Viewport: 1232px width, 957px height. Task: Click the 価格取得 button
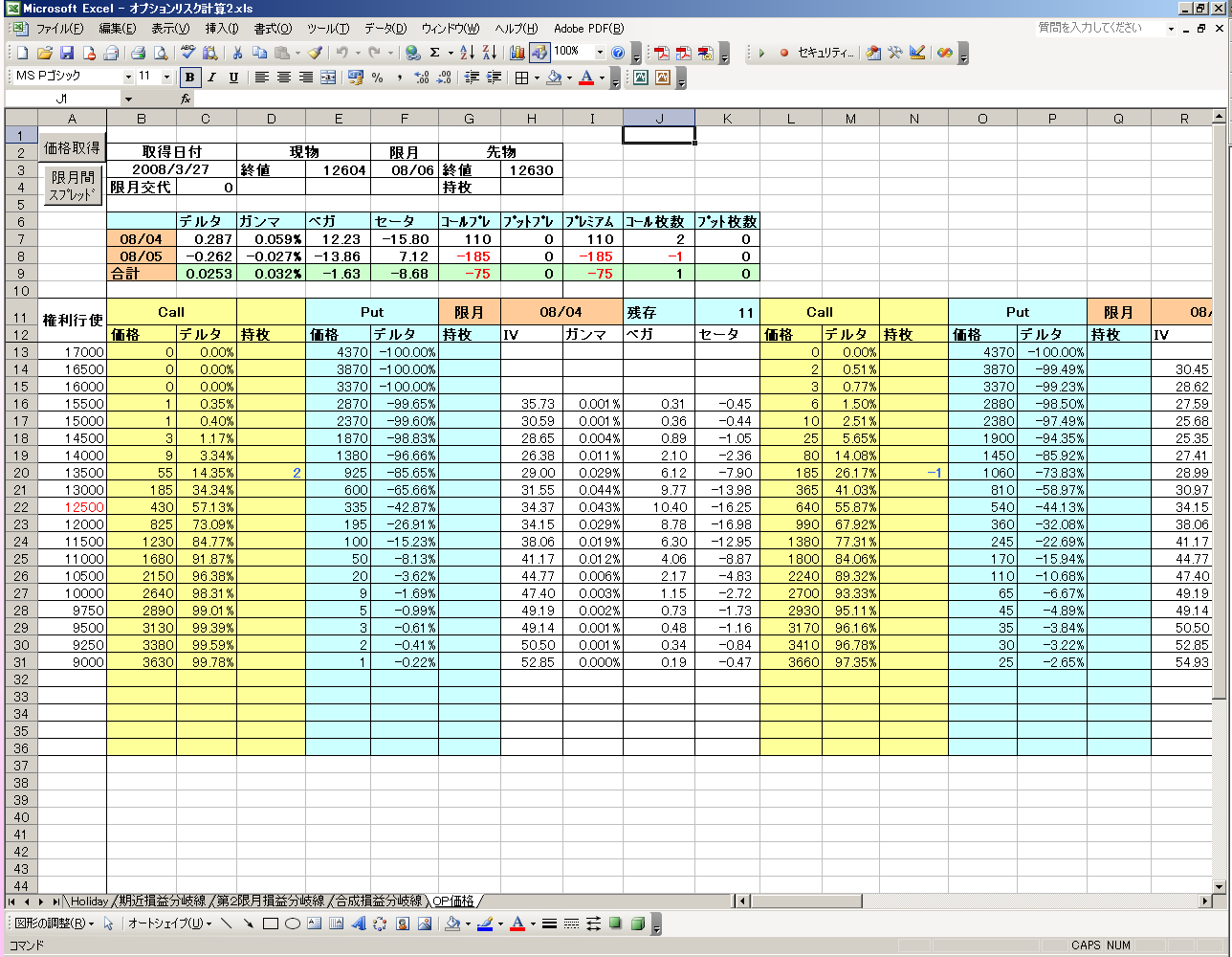point(72,148)
